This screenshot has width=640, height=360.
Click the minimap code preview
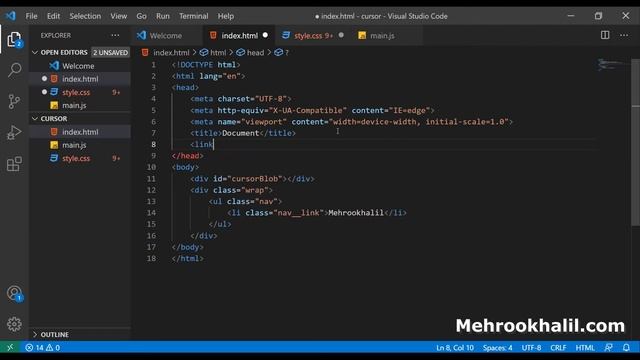coord(612,64)
